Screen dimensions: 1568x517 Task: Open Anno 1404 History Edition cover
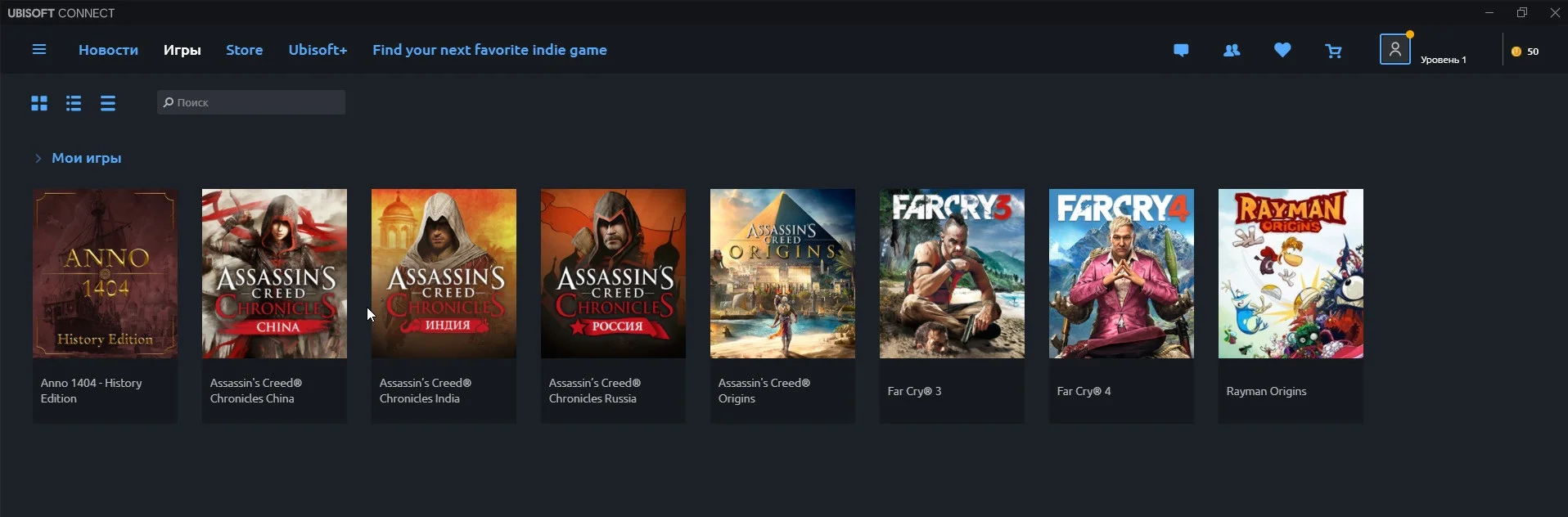105,273
